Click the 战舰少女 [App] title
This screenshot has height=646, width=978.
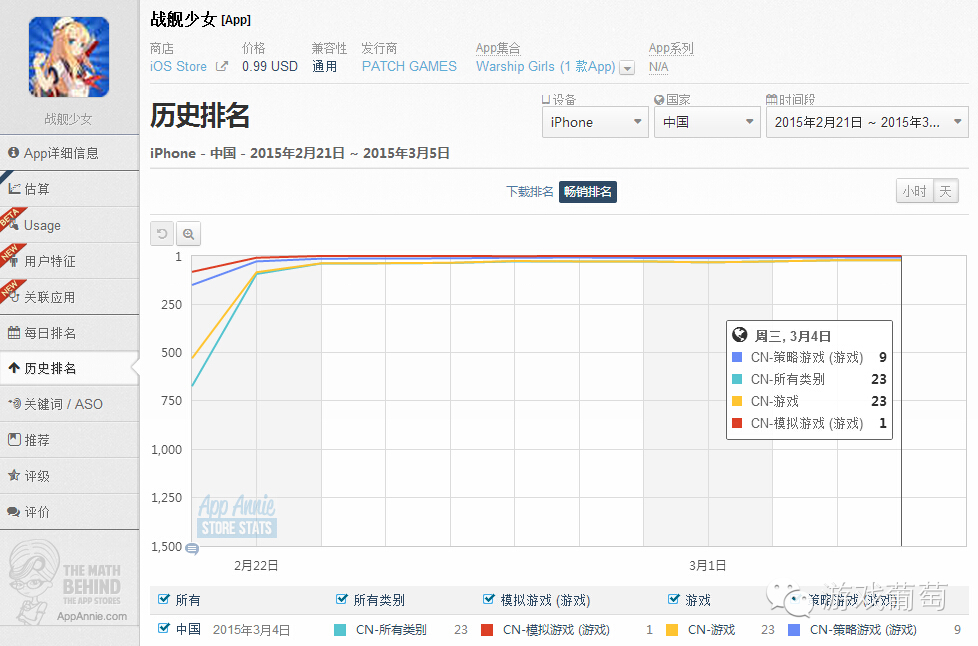200,20
